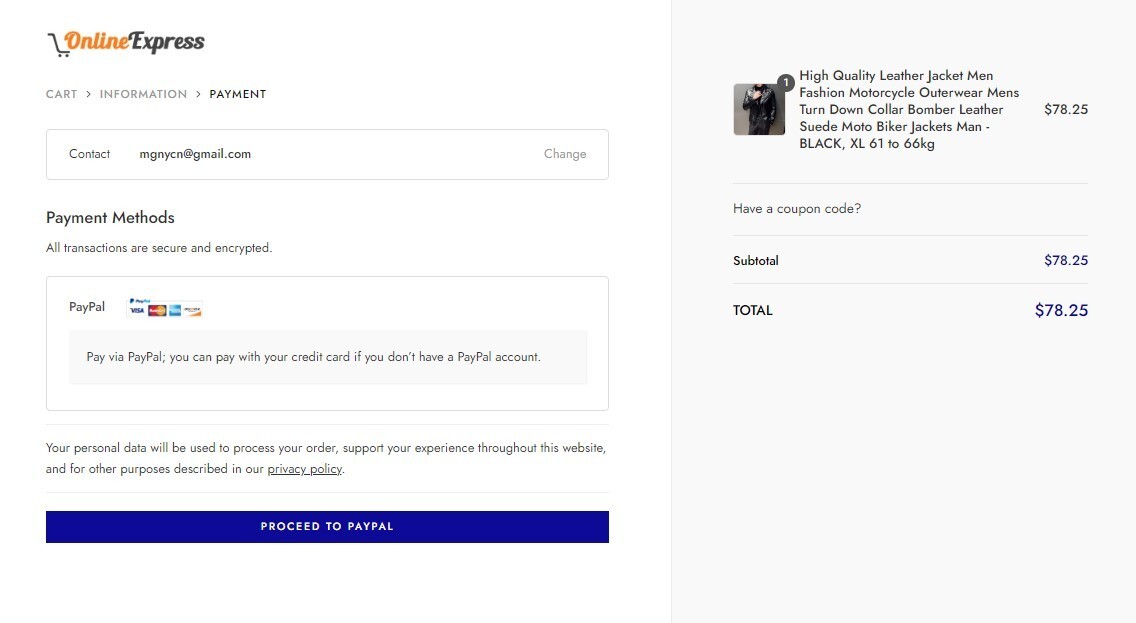Click the PROCEED TO PAYPAL button

[327, 527]
